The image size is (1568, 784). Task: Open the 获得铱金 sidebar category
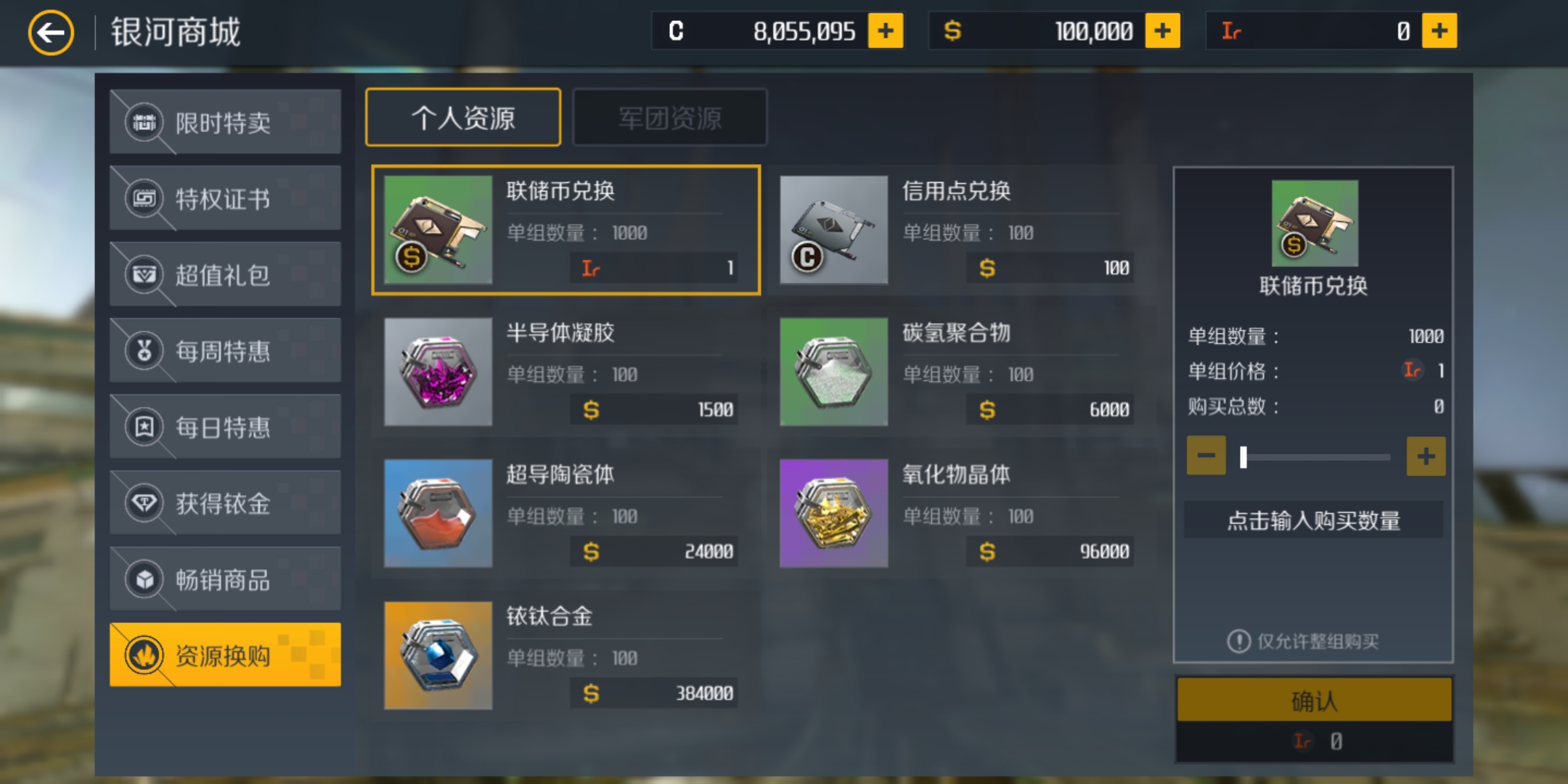click(225, 503)
